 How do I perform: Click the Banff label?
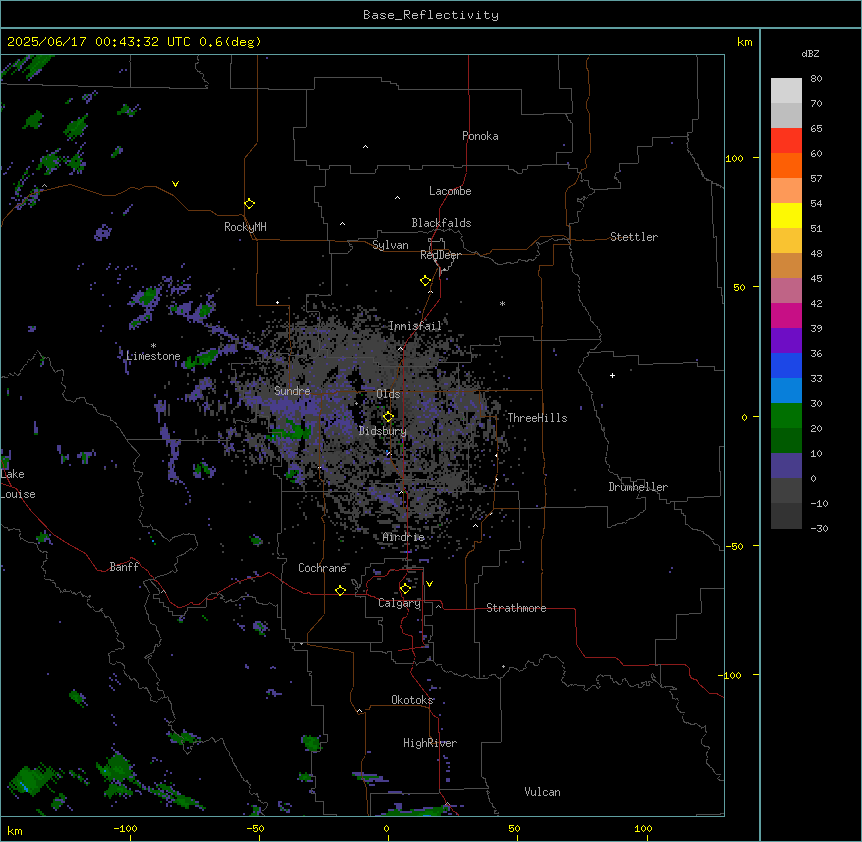click(x=124, y=567)
